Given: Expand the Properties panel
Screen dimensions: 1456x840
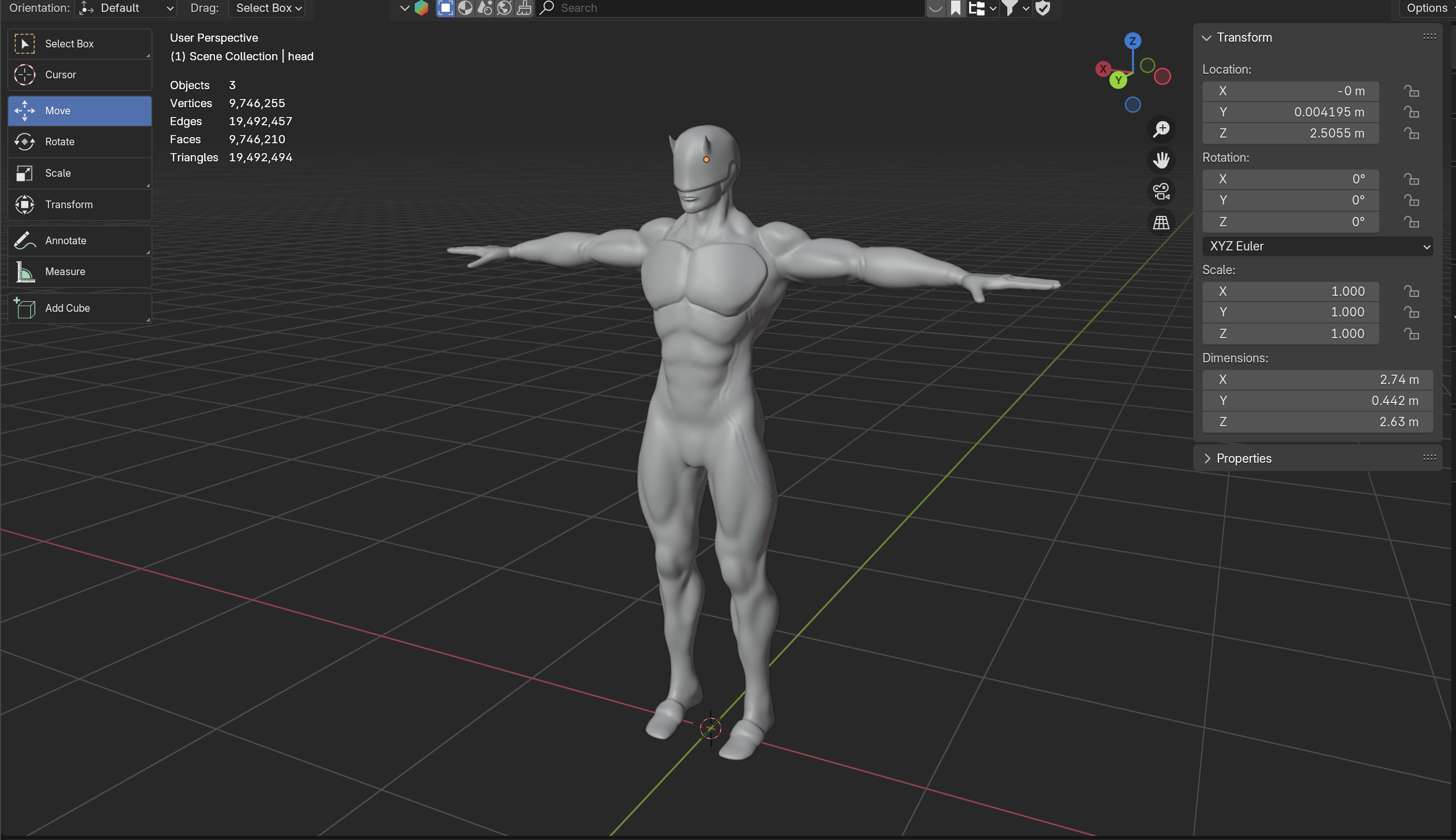Looking at the screenshot, I should click(x=1243, y=458).
